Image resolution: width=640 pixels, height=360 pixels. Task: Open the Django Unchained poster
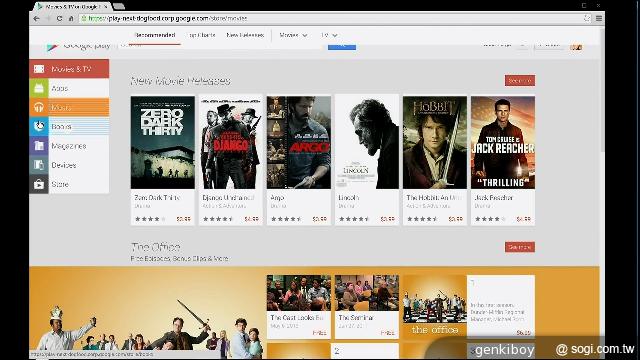tap(231, 142)
